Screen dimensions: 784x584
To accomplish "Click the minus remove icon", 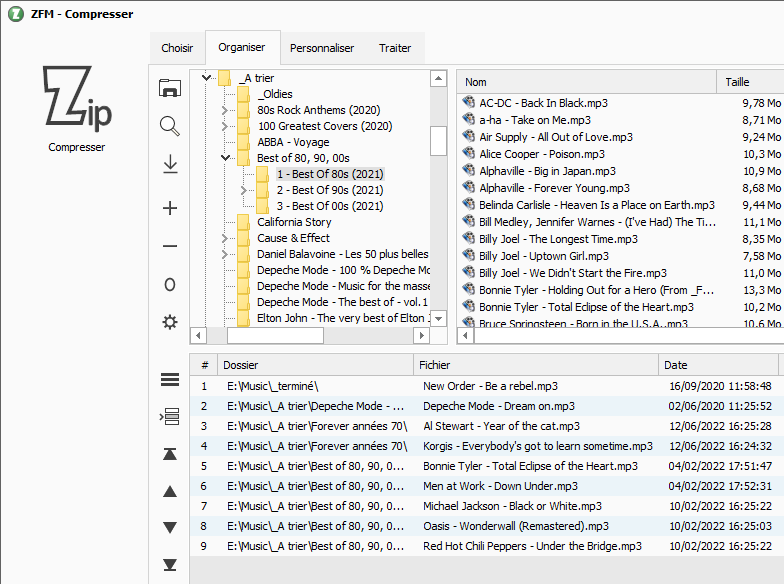I will point(170,246).
